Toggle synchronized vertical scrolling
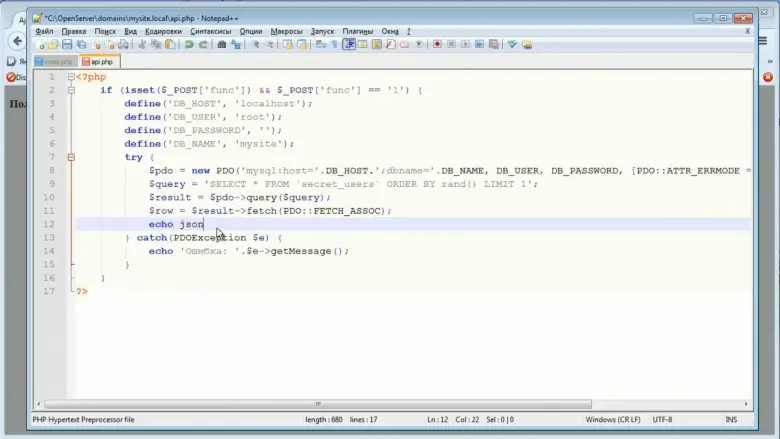 point(288,45)
